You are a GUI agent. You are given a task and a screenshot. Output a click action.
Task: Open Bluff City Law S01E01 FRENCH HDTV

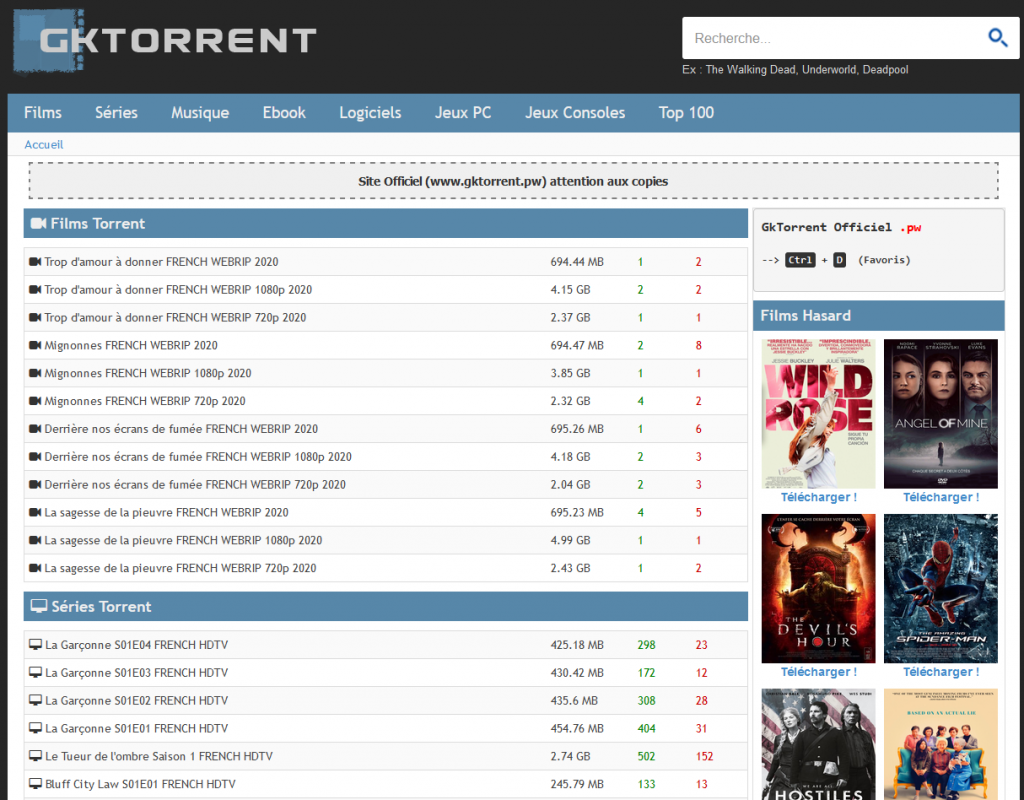[140, 784]
